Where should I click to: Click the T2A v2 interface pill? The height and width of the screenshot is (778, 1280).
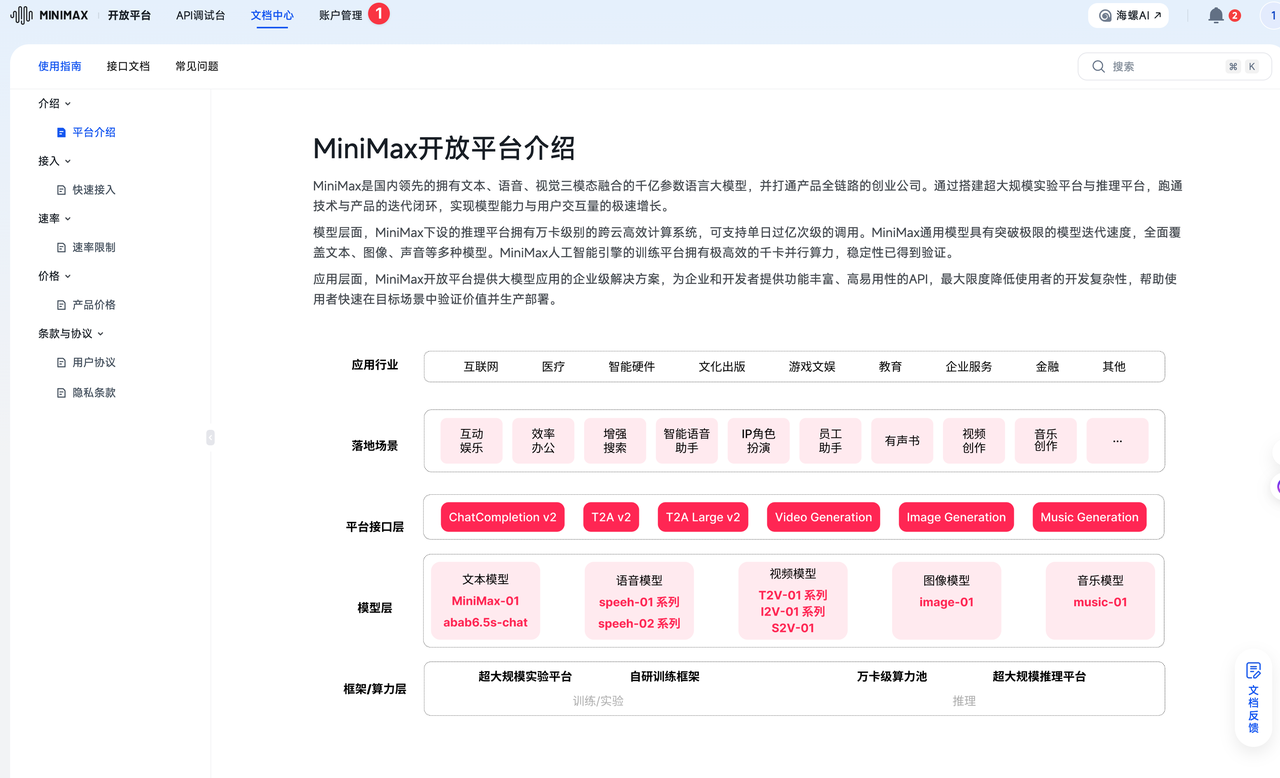click(611, 517)
